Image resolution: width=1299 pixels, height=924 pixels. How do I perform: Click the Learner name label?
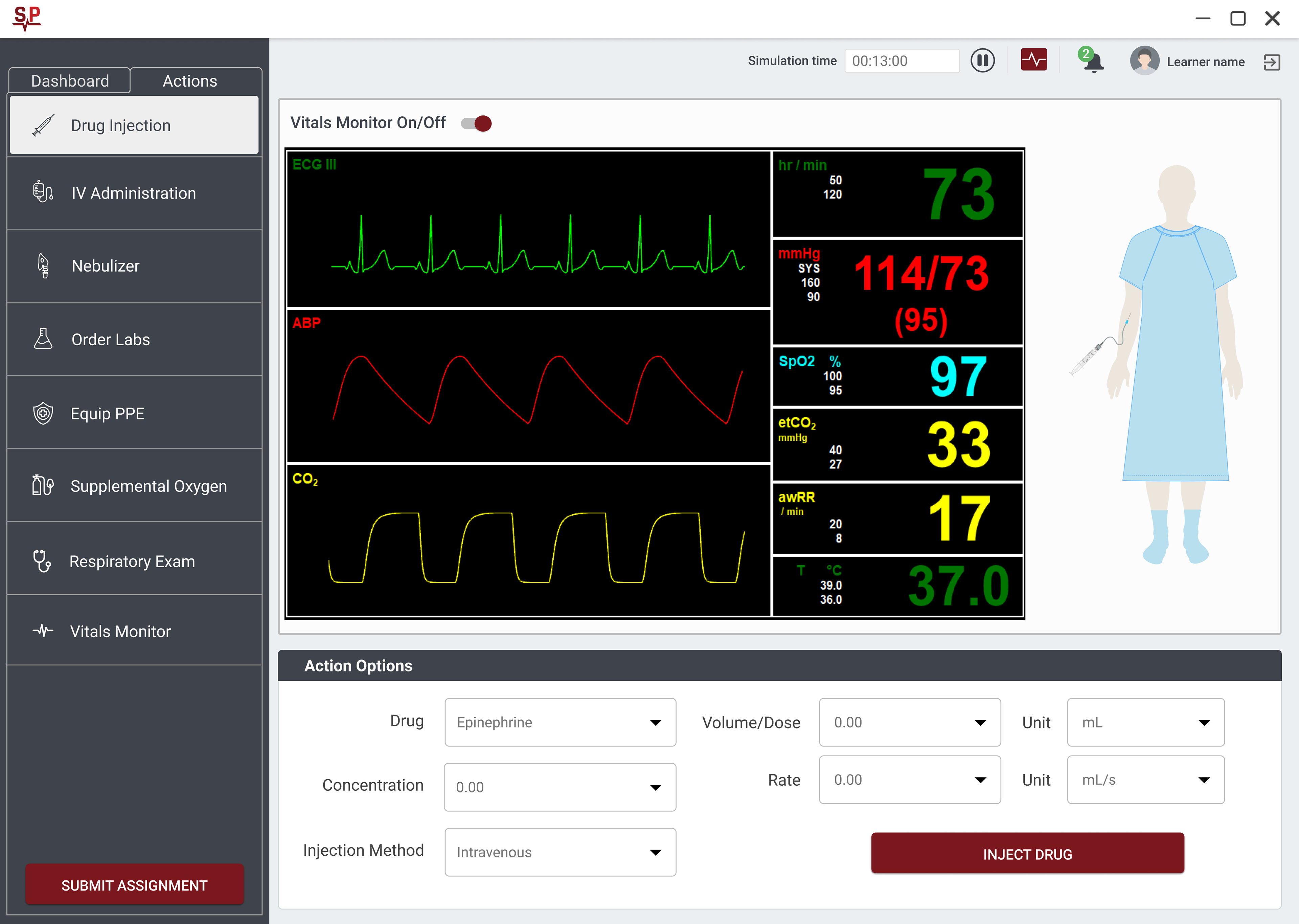(x=1205, y=62)
